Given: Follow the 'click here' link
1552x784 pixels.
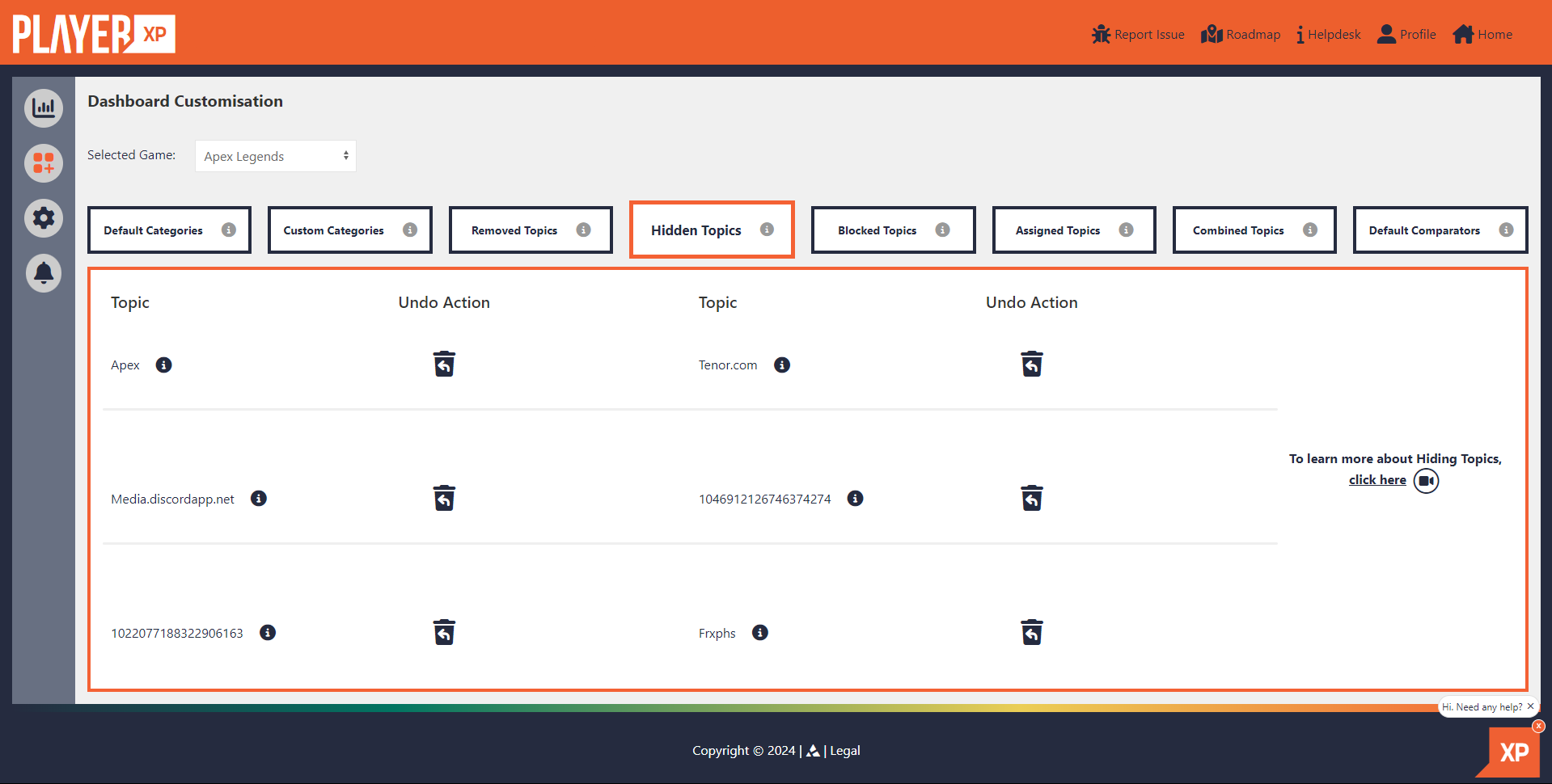Looking at the screenshot, I should 1377,480.
